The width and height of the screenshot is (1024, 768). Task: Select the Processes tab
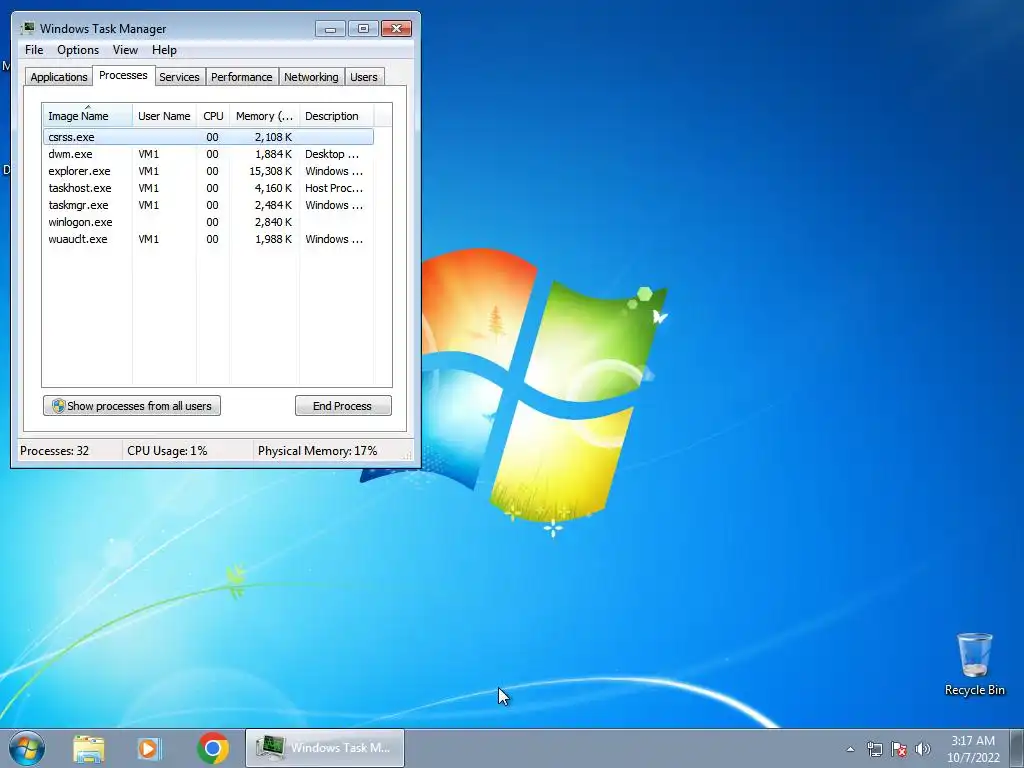click(123, 75)
